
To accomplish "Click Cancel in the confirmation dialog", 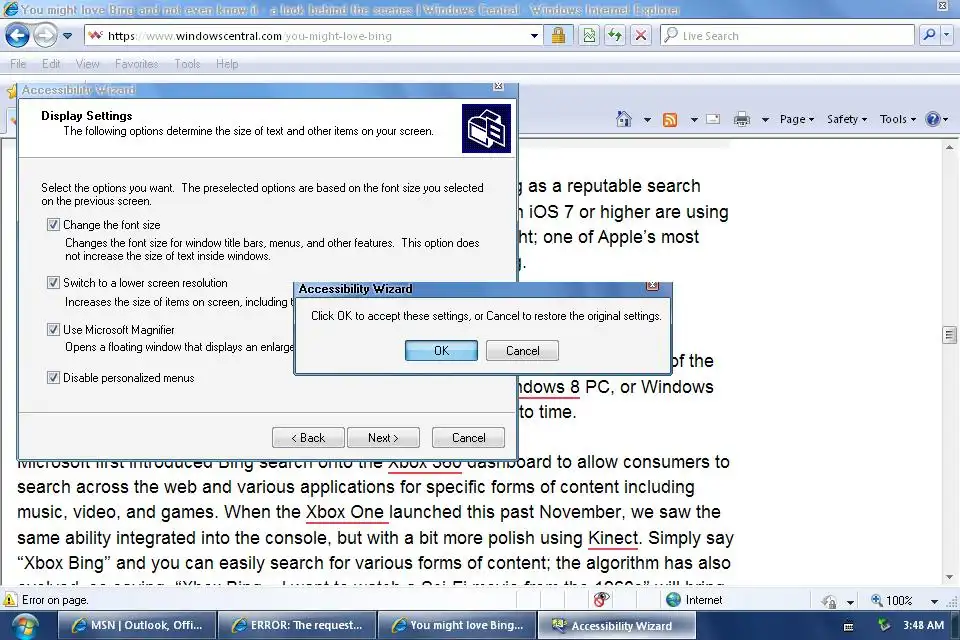I will (522, 350).
